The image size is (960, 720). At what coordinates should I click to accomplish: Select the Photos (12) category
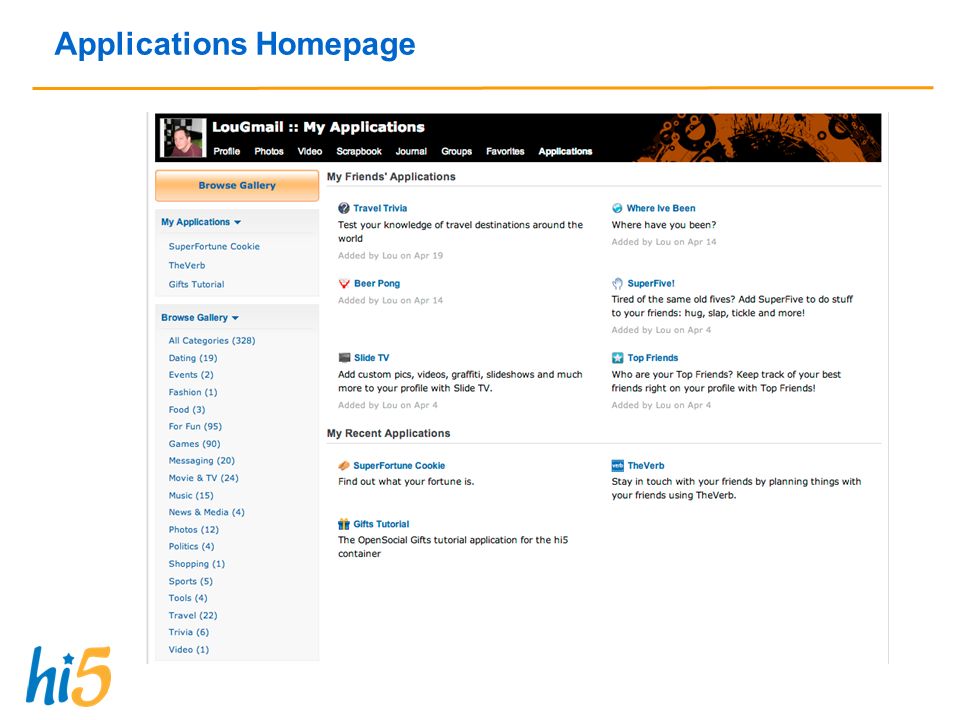pyautogui.click(x=193, y=530)
